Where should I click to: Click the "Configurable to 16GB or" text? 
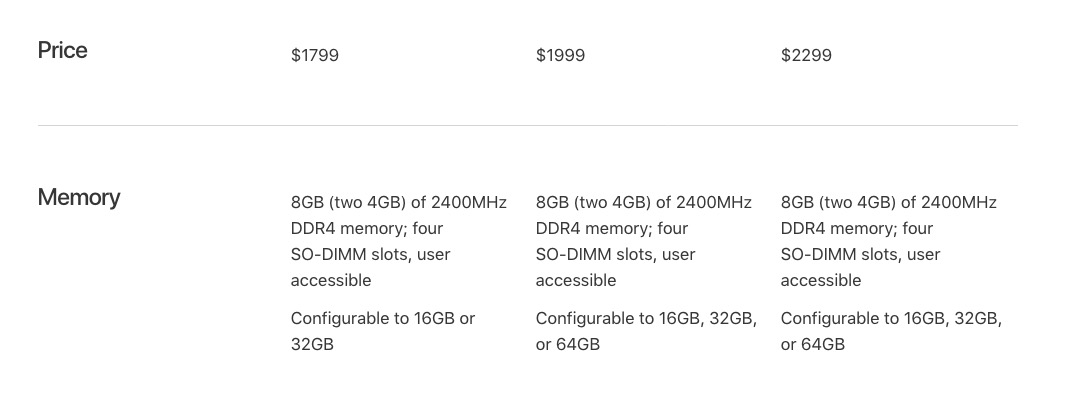click(383, 318)
